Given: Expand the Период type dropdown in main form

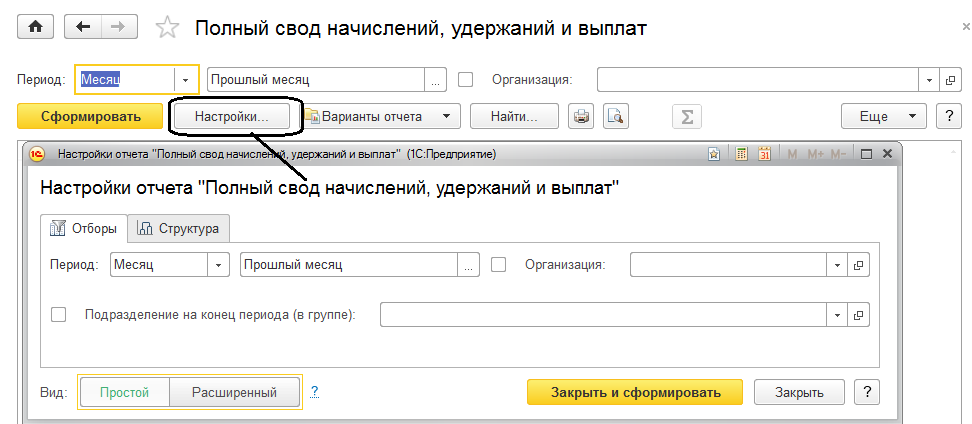Looking at the screenshot, I should 186,79.
